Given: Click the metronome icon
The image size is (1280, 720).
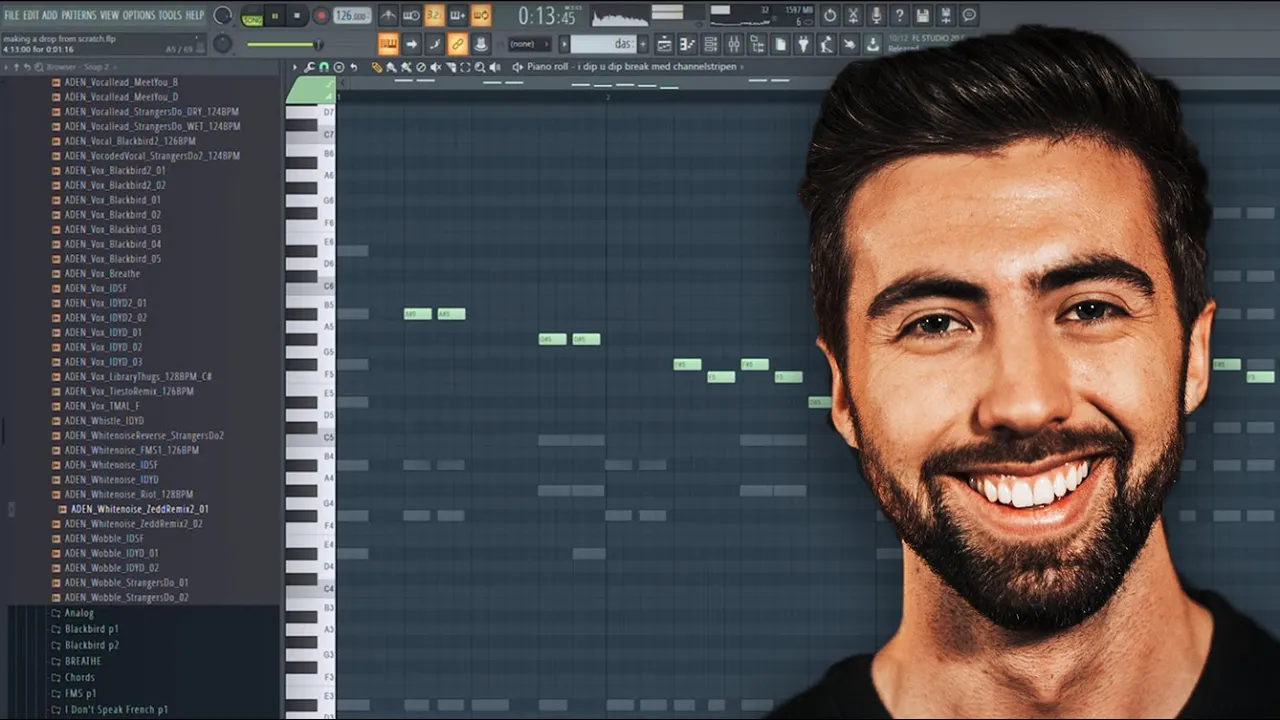Looking at the screenshot, I should pos(388,15).
